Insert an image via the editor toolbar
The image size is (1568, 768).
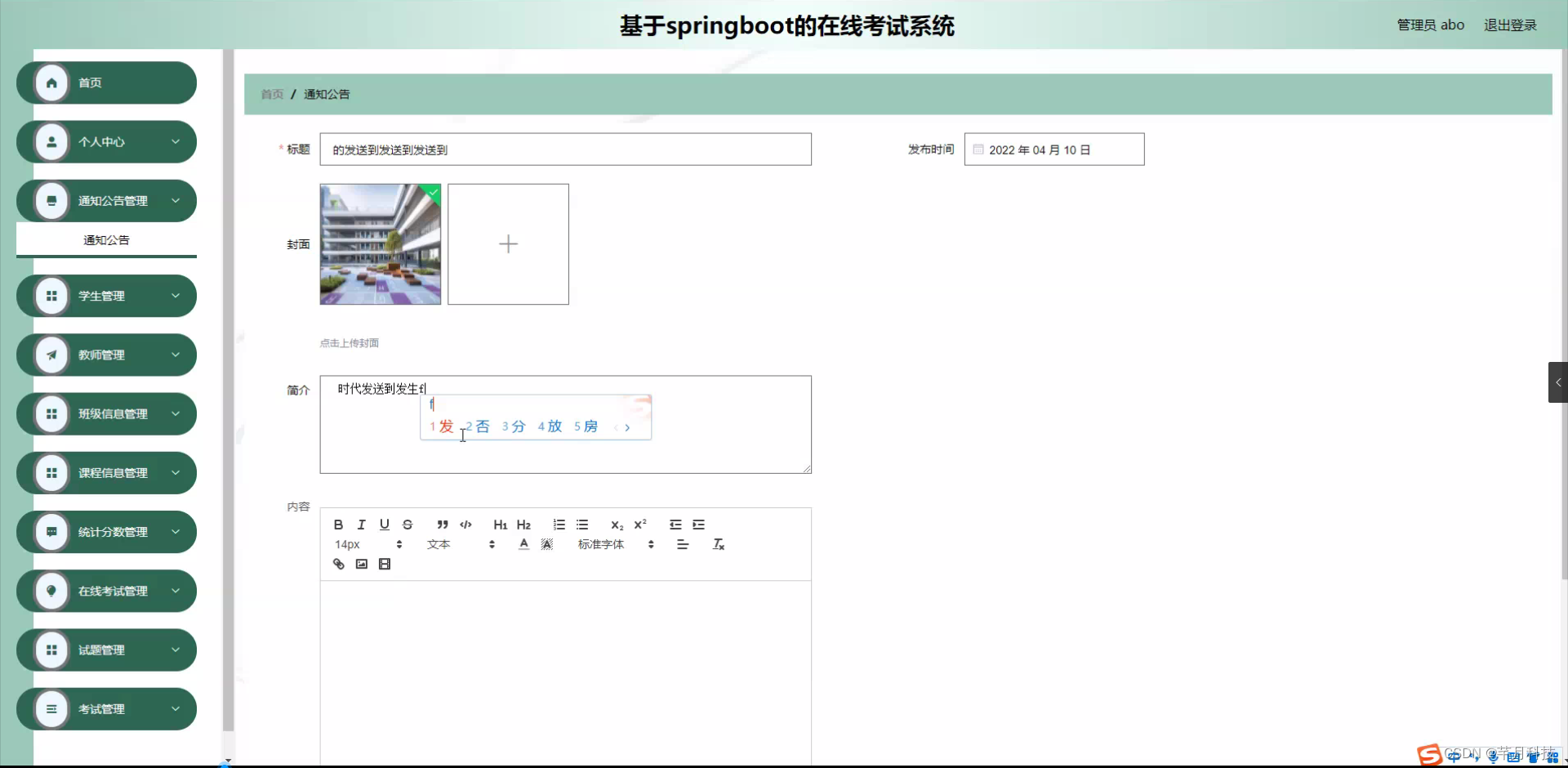(x=361, y=564)
